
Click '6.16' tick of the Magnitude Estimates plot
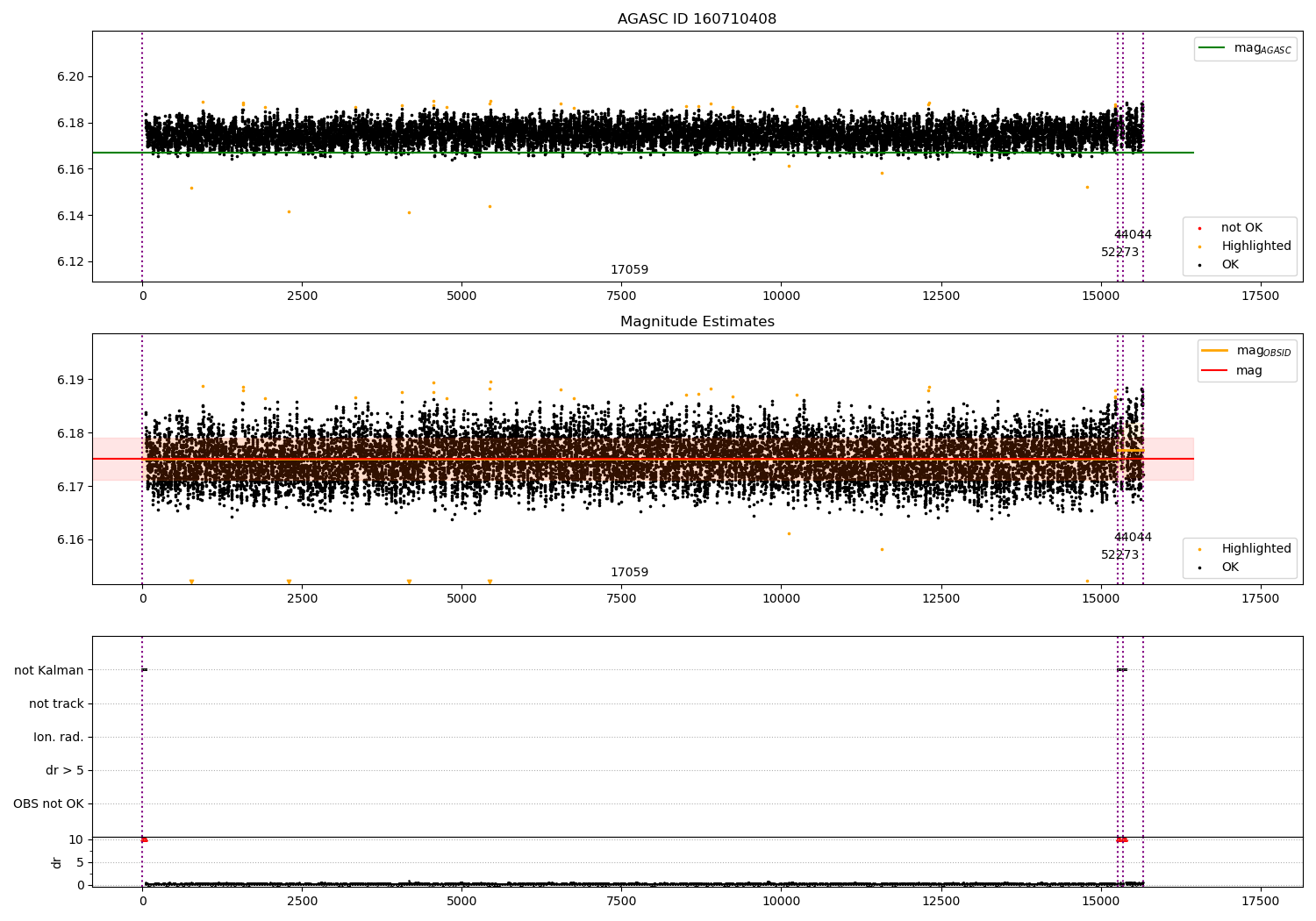(x=71, y=540)
